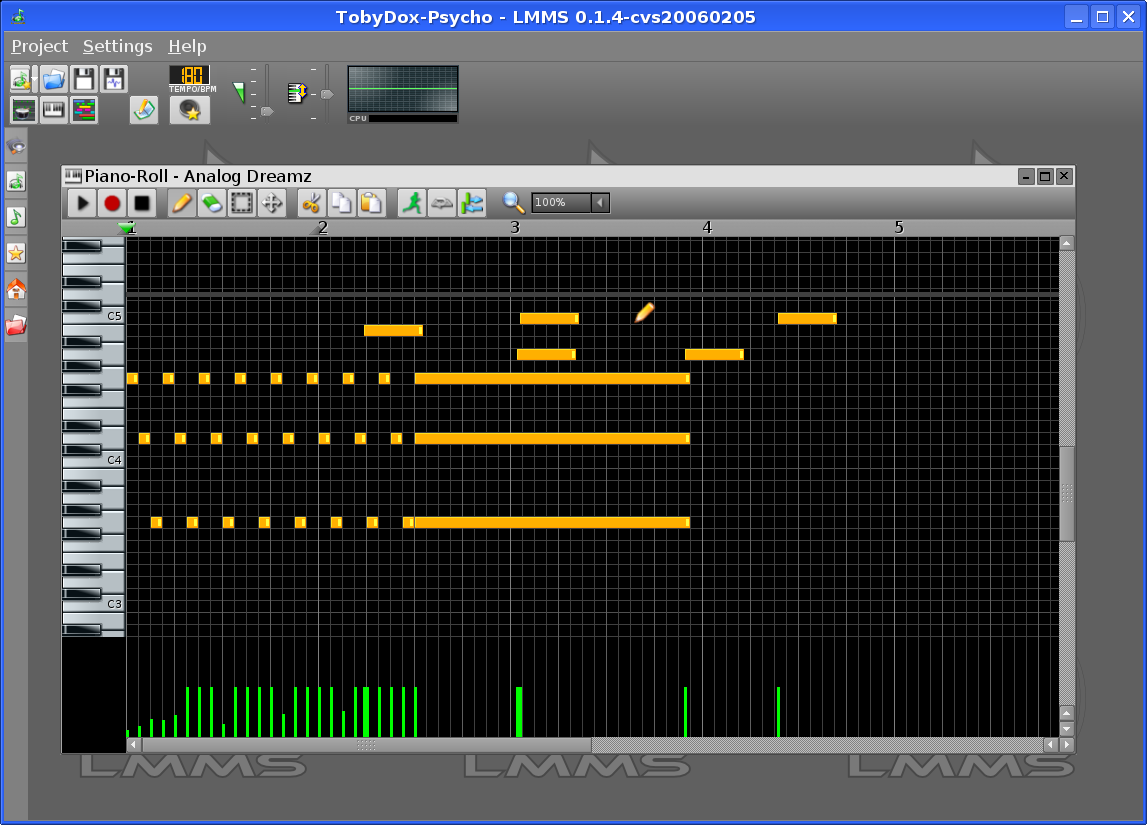Toggle the green-and-blue arrows button after loop points

[472, 203]
